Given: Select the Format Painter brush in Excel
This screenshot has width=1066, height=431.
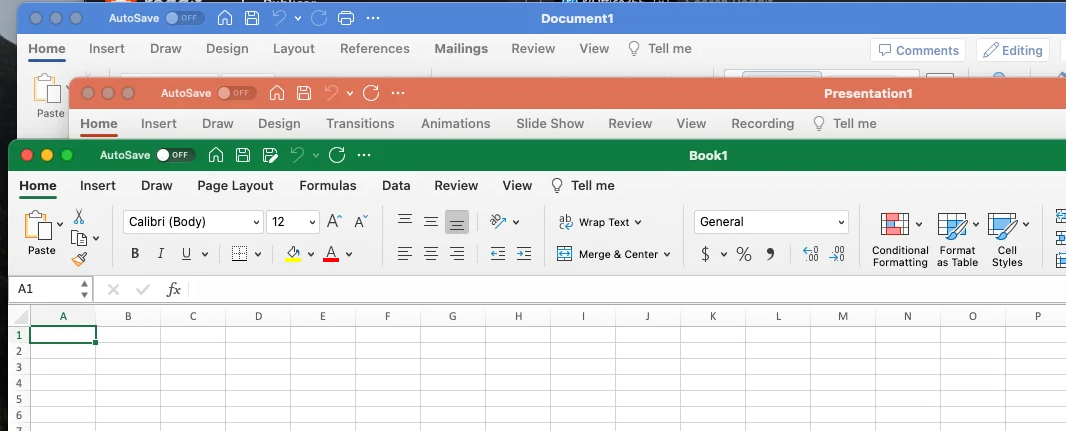Looking at the screenshot, I should click(x=79, y=259).
